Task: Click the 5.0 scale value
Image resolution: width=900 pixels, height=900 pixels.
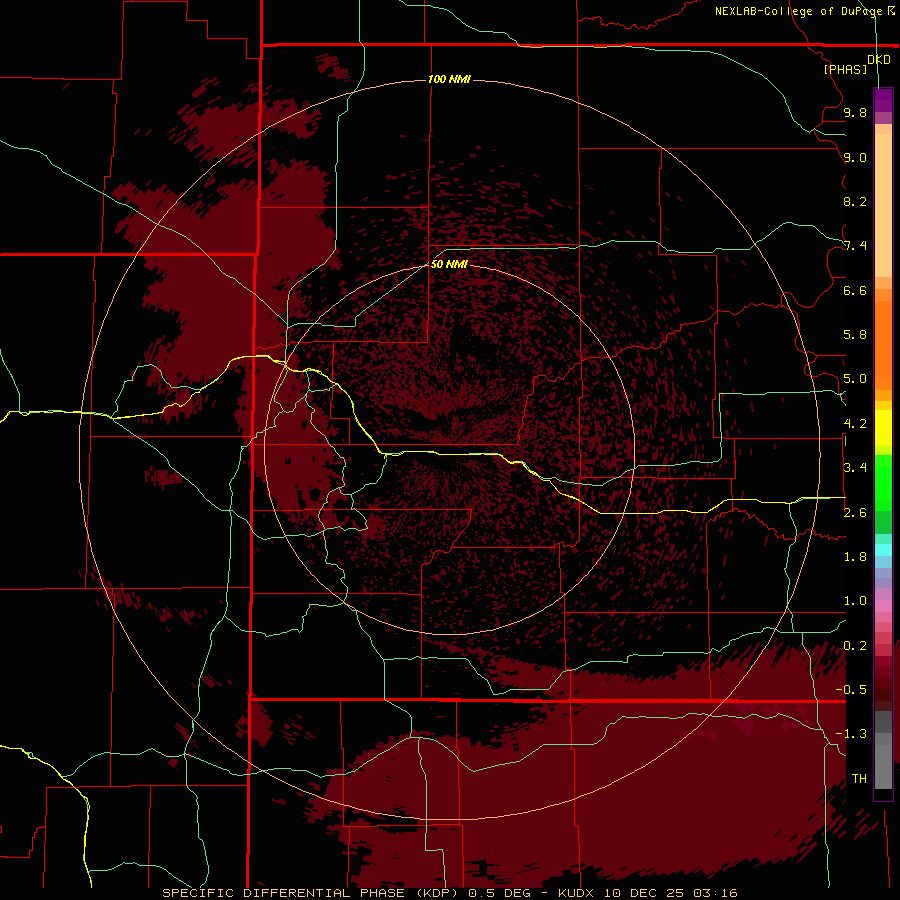Action: pyautogui.click(x=855, y=379)
